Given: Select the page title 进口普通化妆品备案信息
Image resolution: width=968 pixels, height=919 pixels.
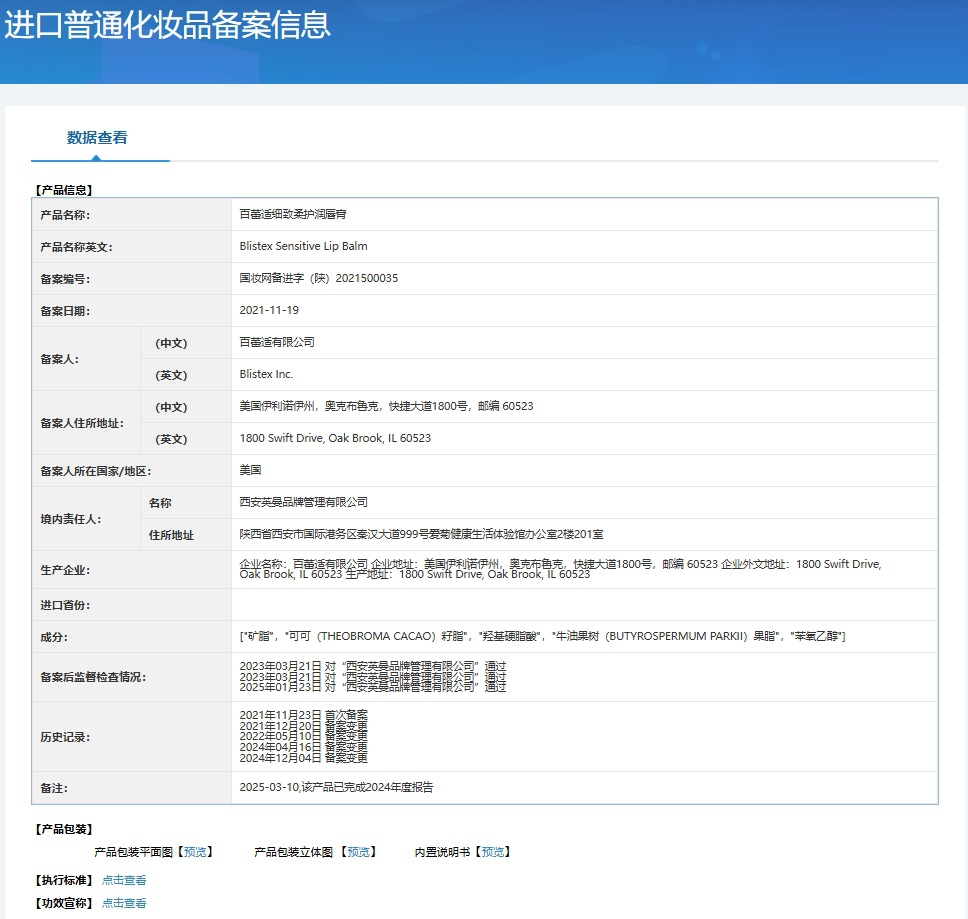Looking at the screenshot, I should click(x=167, y=25).
